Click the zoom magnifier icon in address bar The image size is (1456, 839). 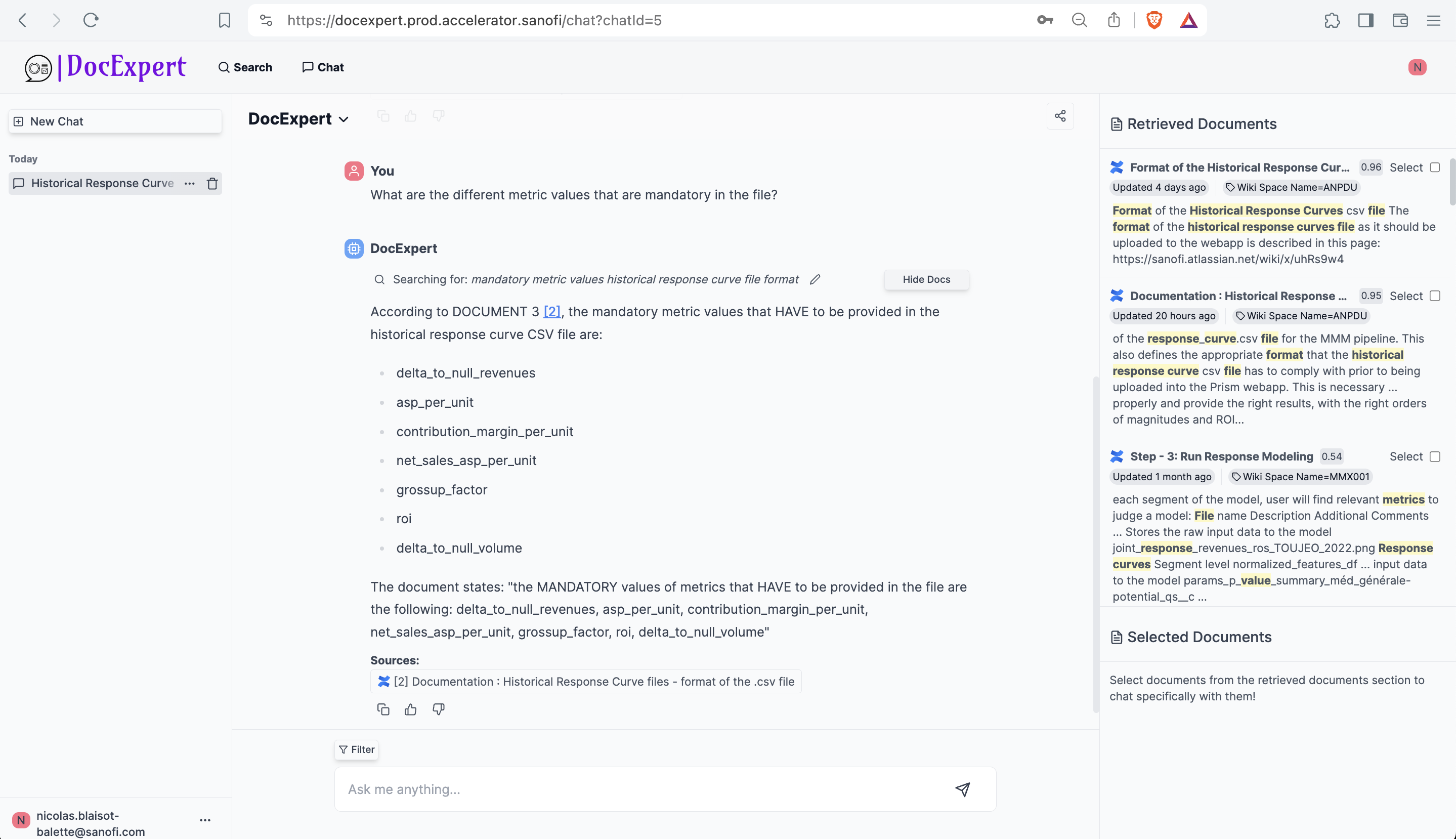[1079, 20]
